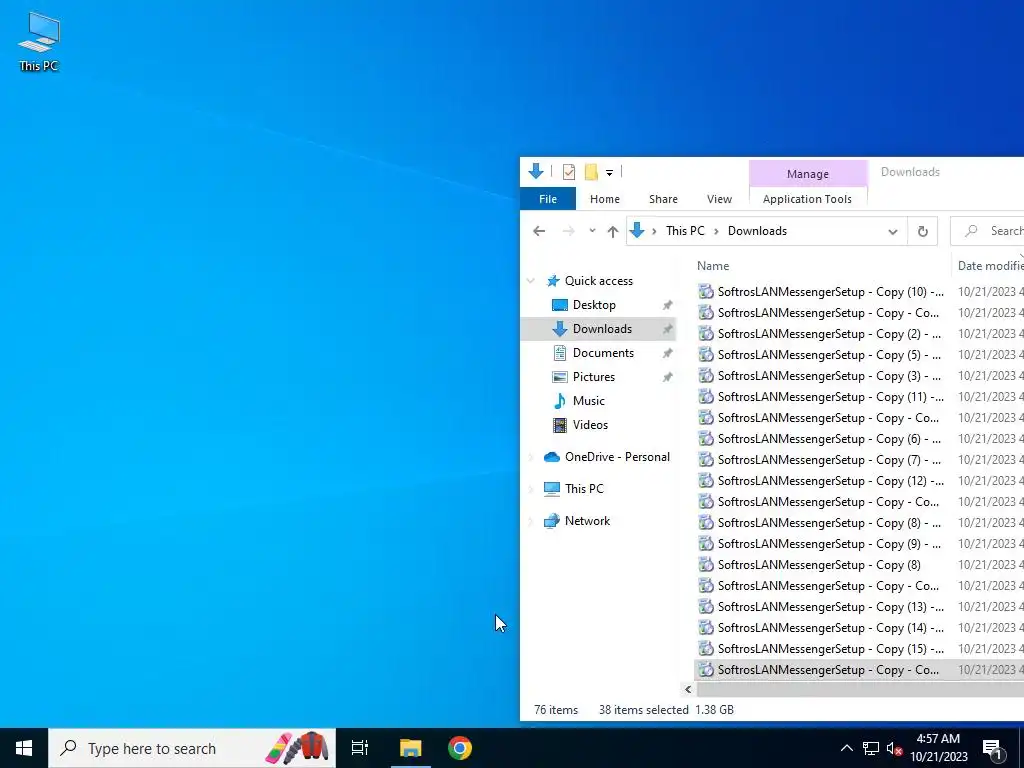Collapse the Quick access tree node
This screenshot has height=768, width=1024.
530,281
